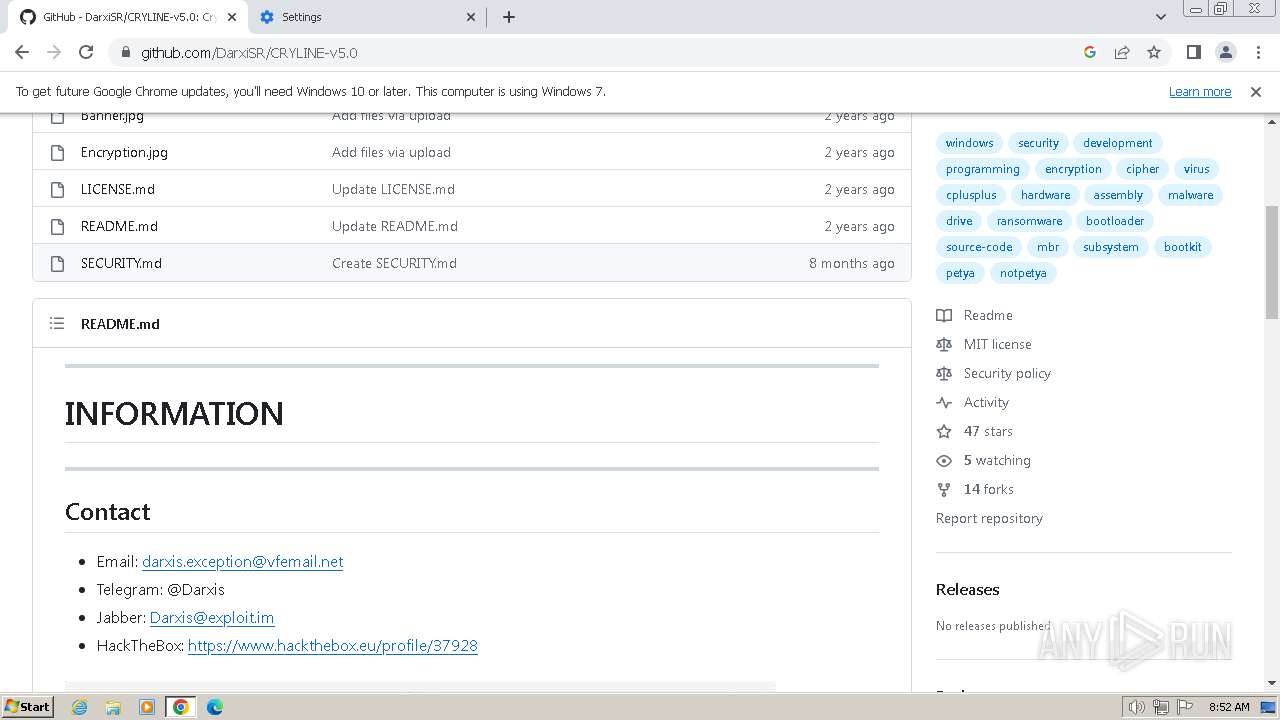Close the Settings tab

pos(472,17)
